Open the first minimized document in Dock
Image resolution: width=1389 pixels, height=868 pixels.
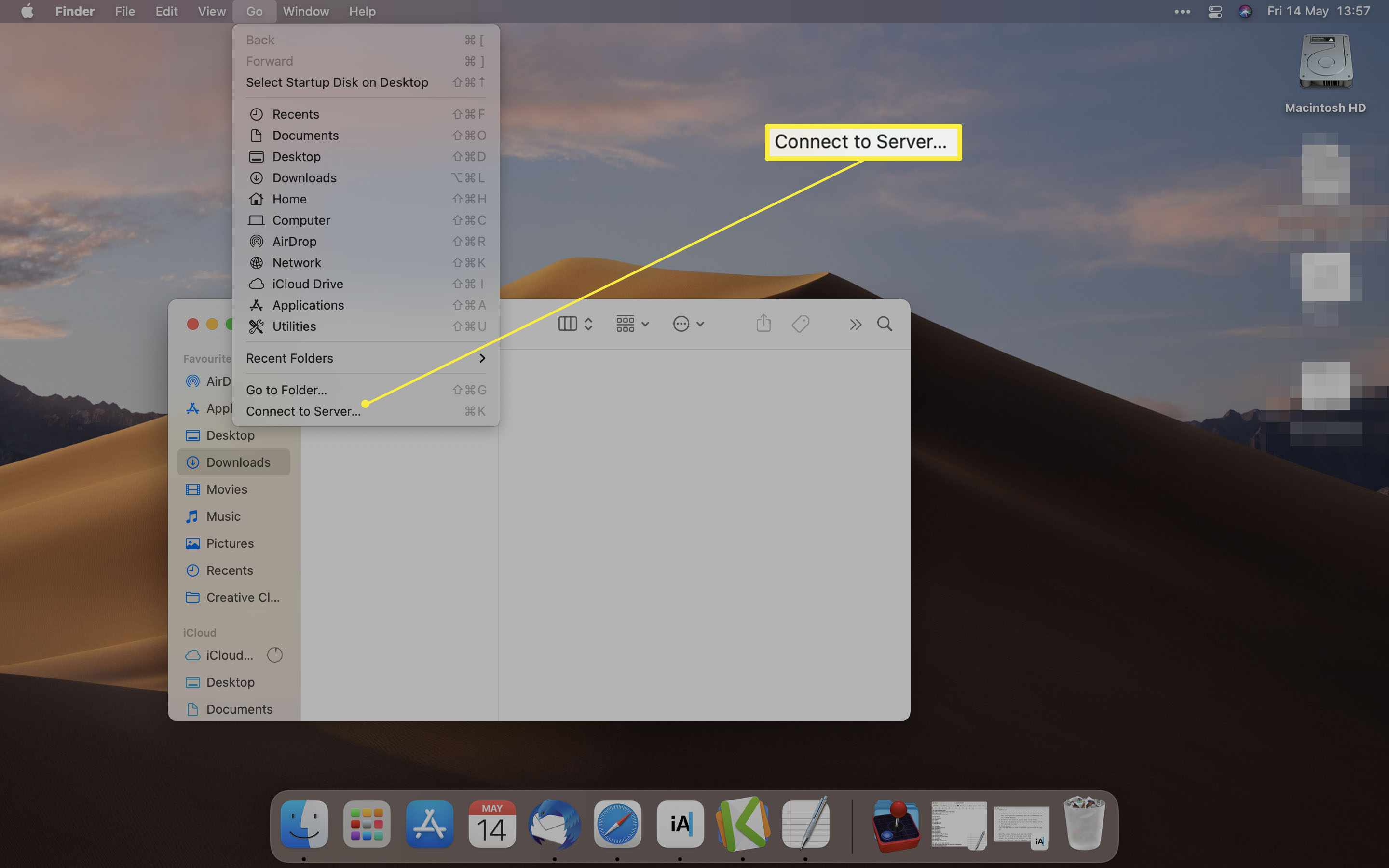958,826
